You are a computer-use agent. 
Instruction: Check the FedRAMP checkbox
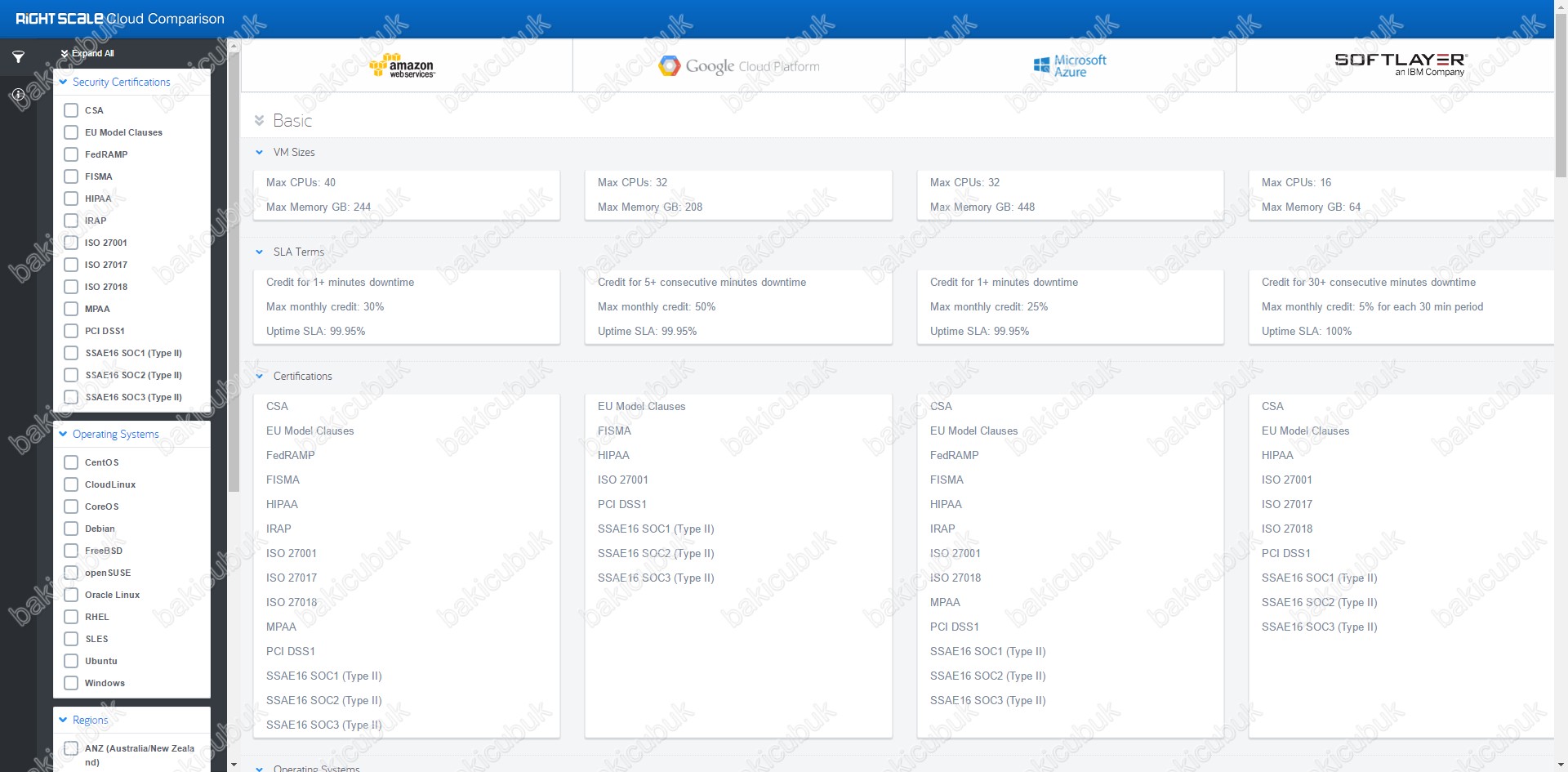tap(71, 154)
